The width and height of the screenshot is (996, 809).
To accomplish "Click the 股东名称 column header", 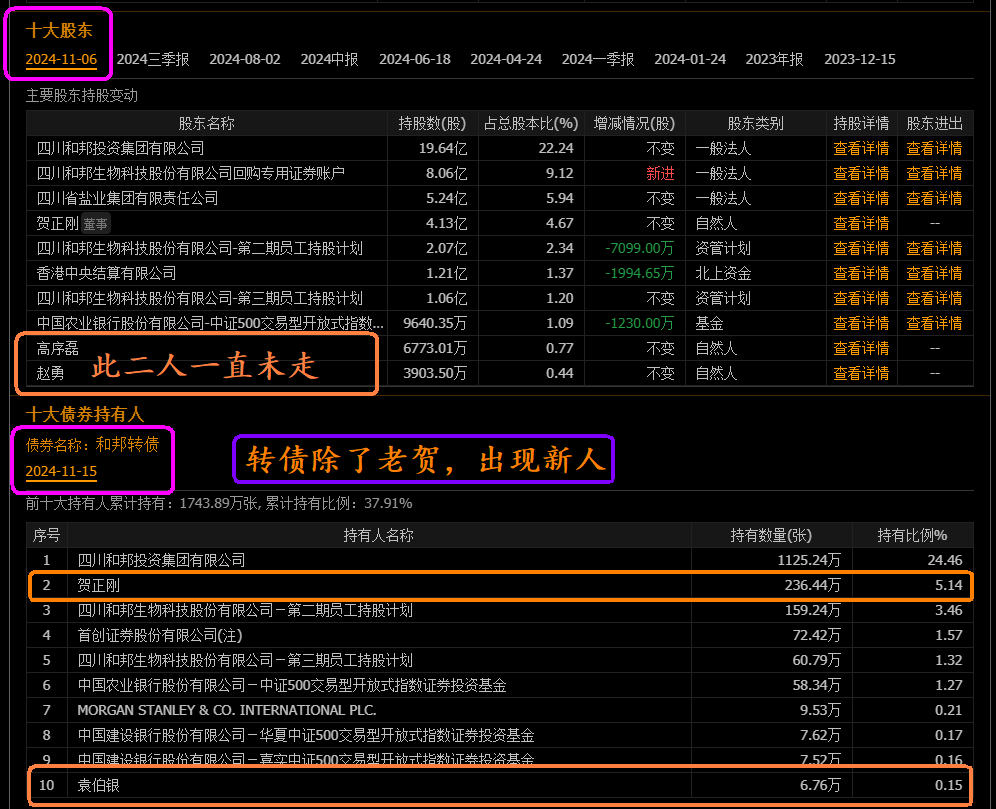I will 206,123.
